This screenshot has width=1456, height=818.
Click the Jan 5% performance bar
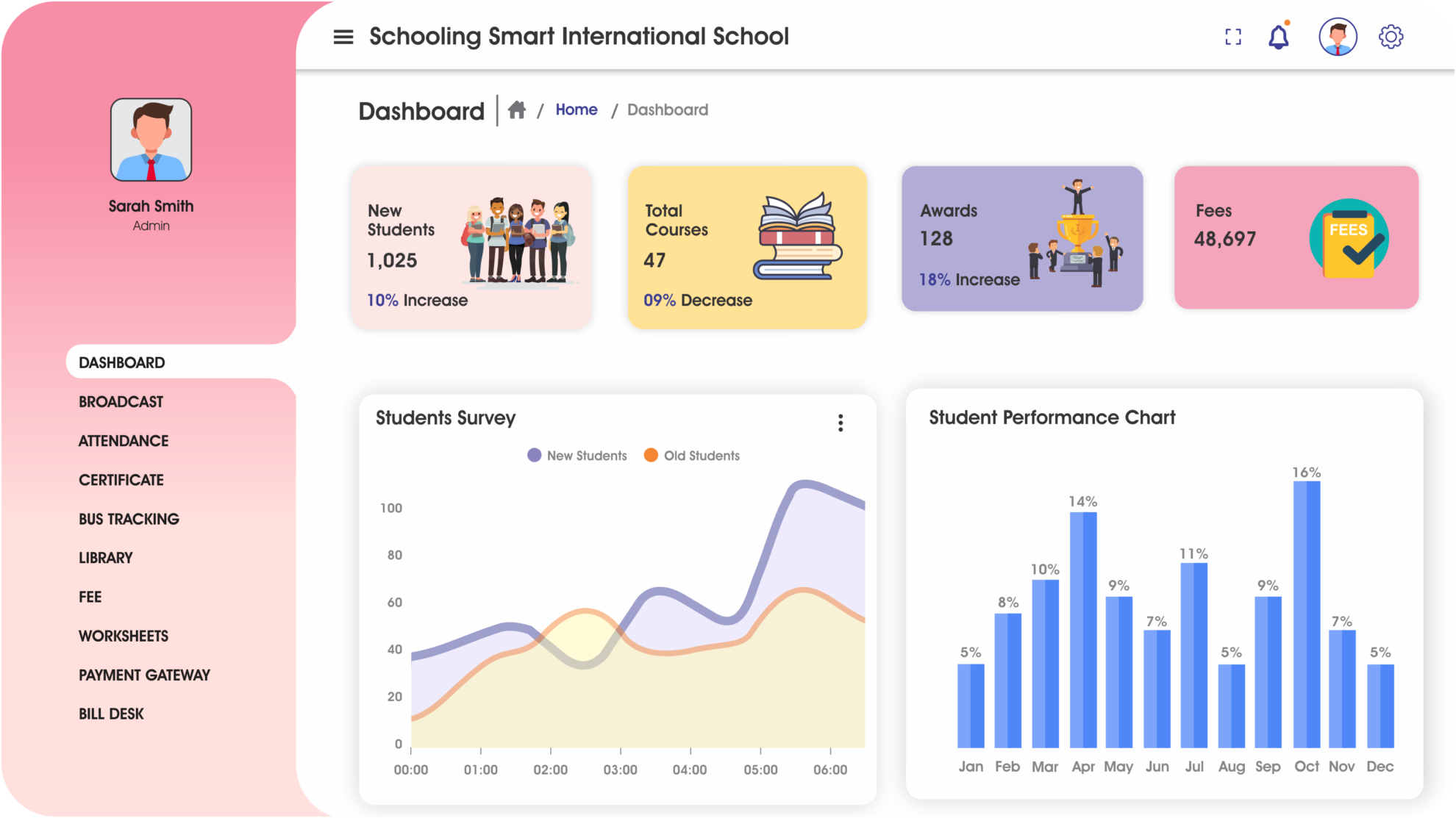(971, 706)
